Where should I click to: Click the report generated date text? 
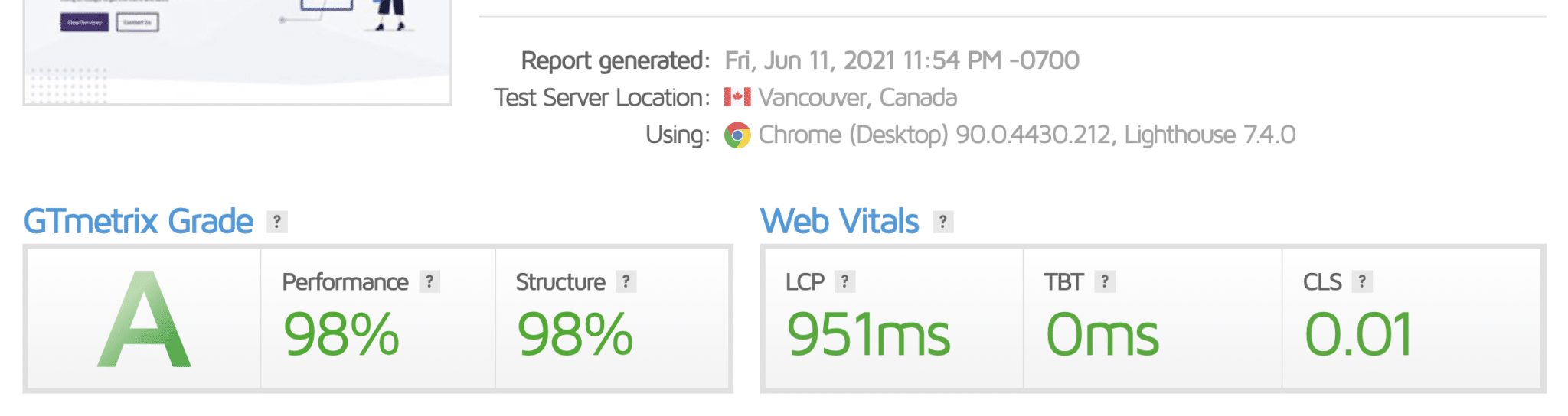point(902,60)
